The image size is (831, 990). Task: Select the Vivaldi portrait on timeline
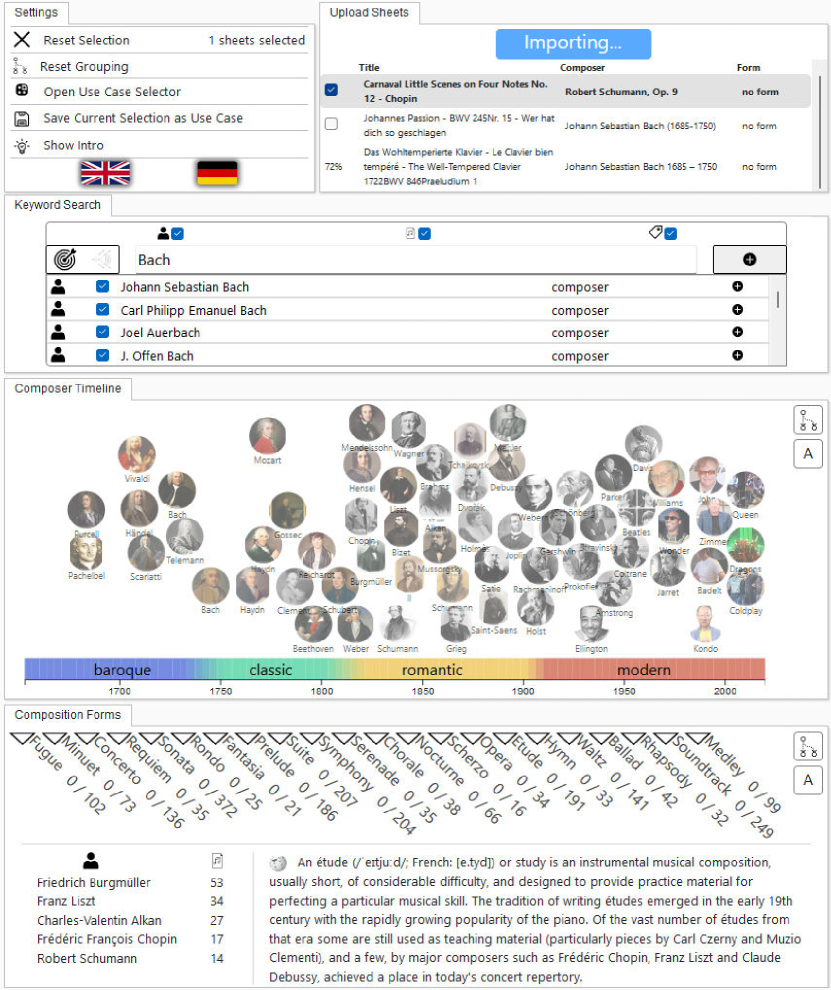click(136, 454)
